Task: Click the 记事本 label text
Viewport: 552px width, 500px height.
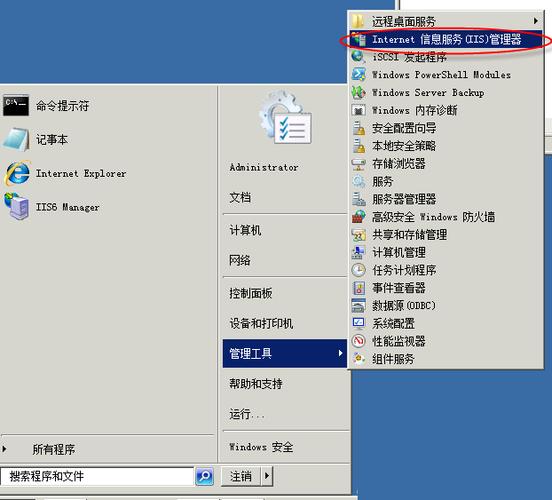Action: tap(52, 140)
